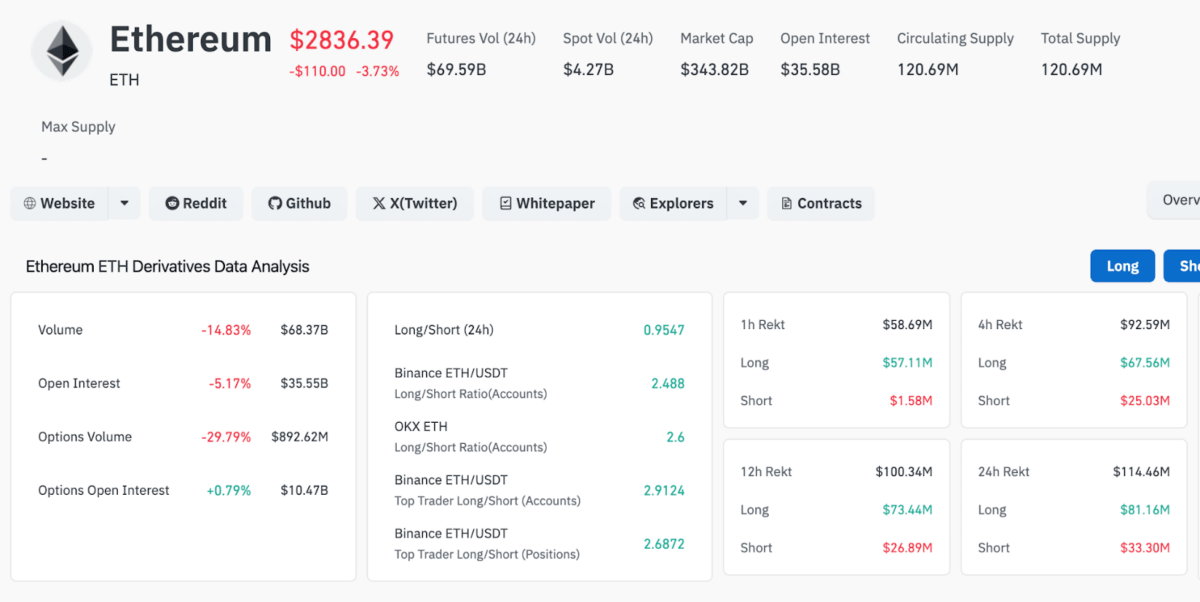Image resolution: width=1200 pixels, height=602 pixels.
Task: Toggle the Long view filter
Action: (1122, 265)
